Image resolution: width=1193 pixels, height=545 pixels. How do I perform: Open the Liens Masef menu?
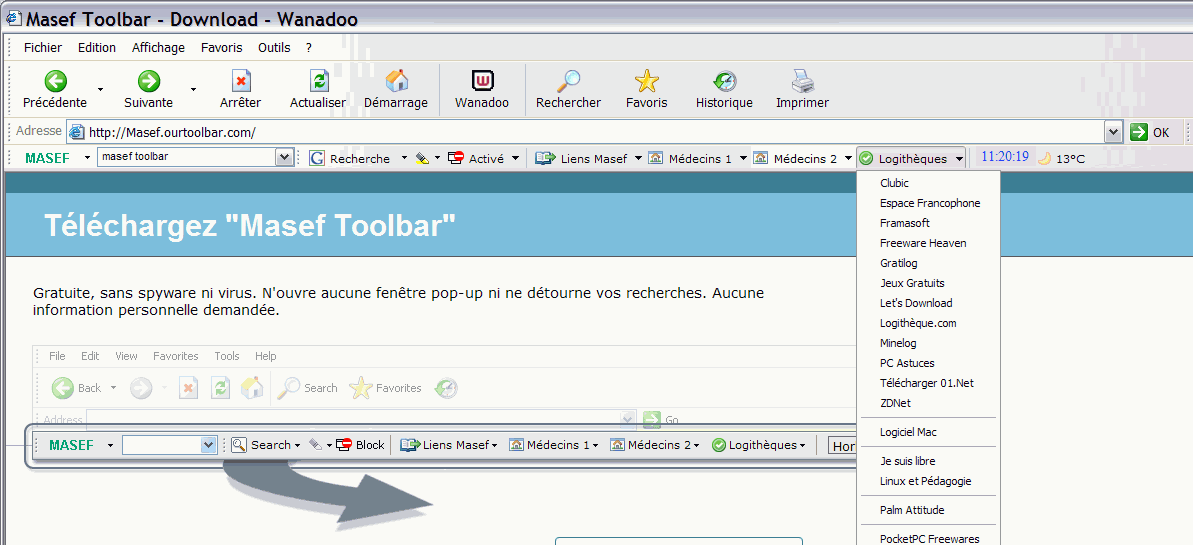[x=589, y=158]
